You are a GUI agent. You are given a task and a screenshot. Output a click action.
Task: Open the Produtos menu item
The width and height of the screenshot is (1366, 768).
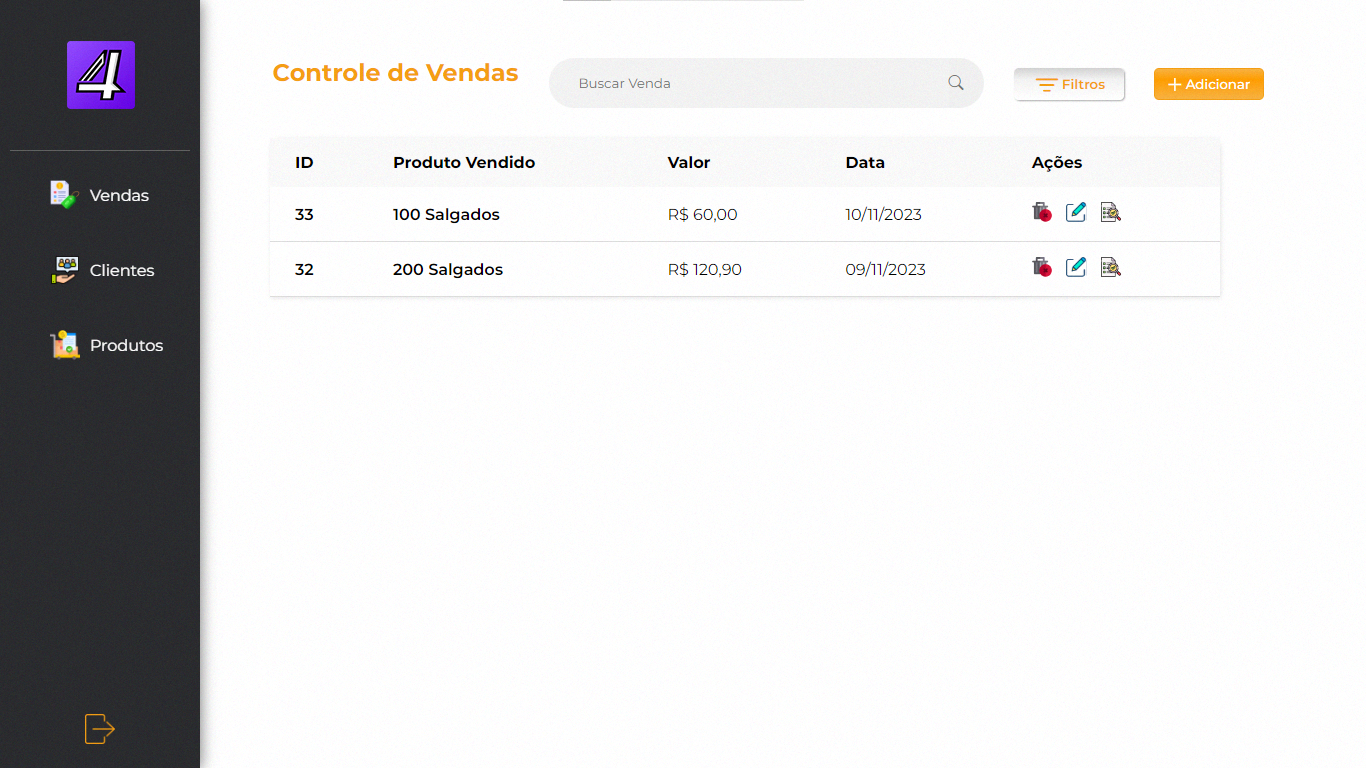coord(106,345)
